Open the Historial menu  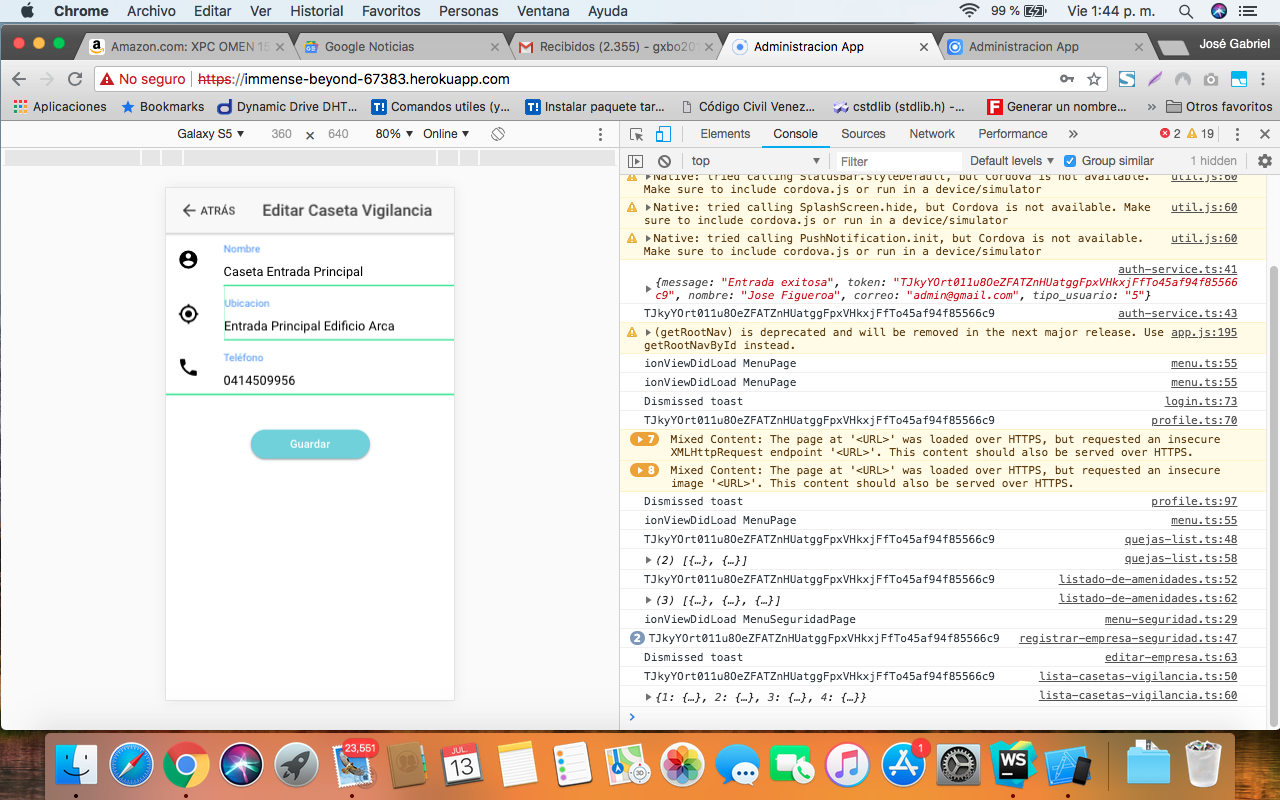[316, 11]
